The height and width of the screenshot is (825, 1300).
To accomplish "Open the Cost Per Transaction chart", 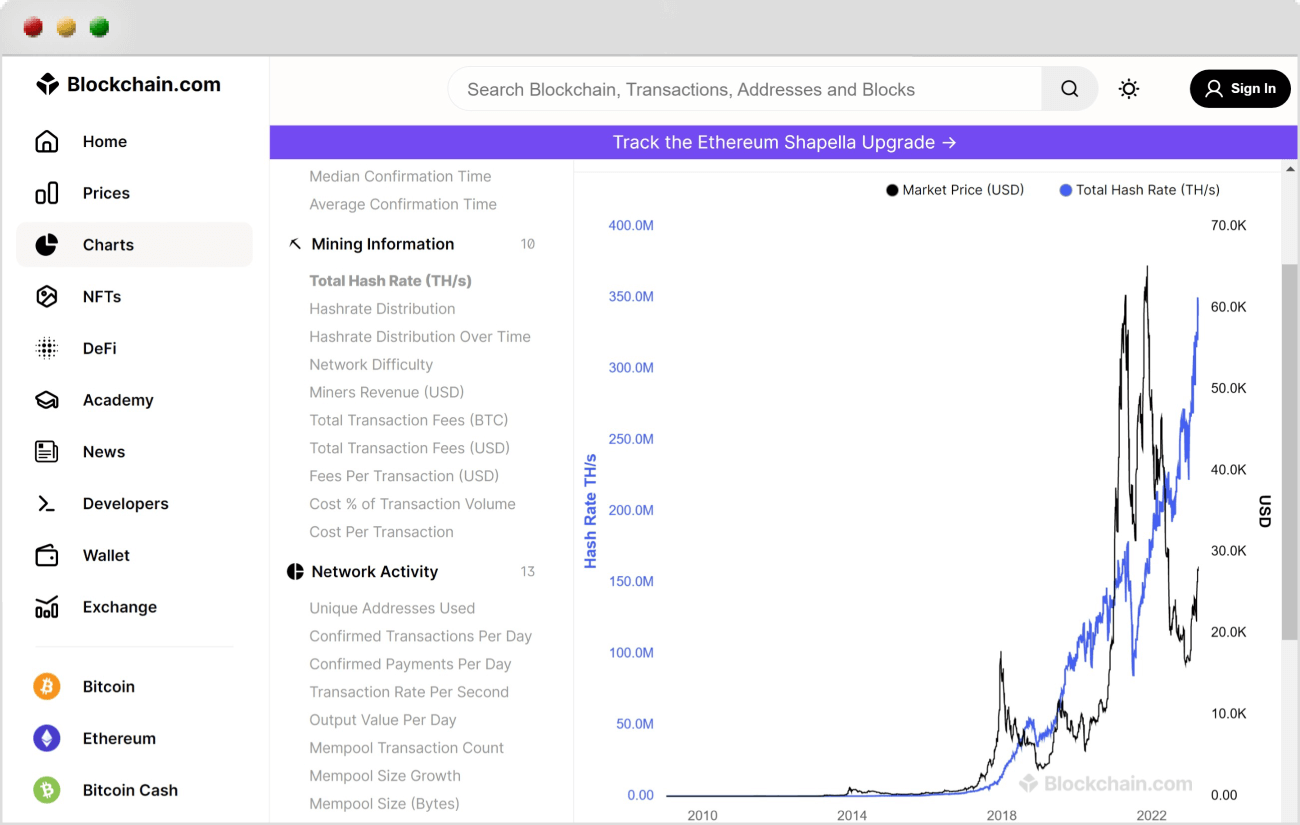I will point(381,532).
